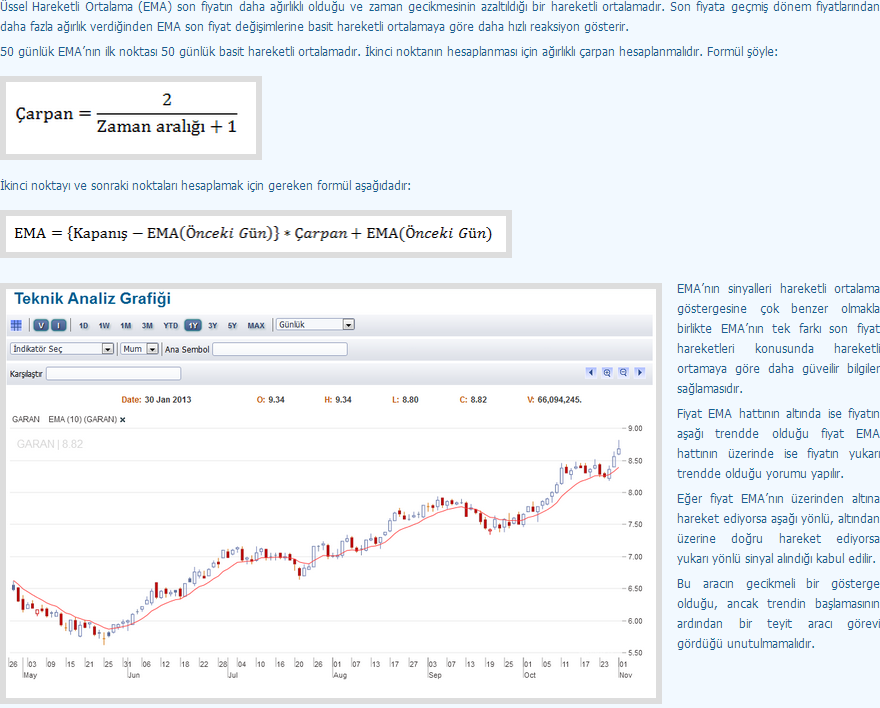Click the grid icon in chart toolbar
This screenshot has width=880, height=708.
pos(16,325)
